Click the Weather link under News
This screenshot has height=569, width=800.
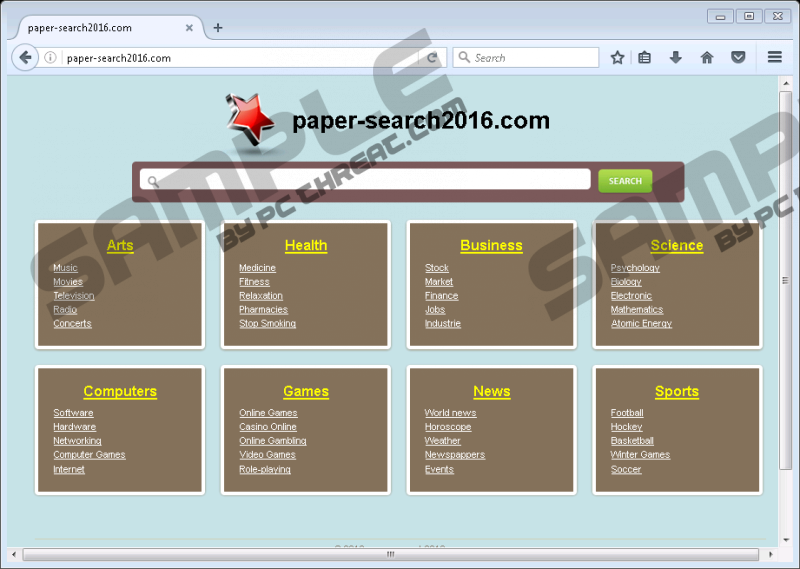(442, 441)
